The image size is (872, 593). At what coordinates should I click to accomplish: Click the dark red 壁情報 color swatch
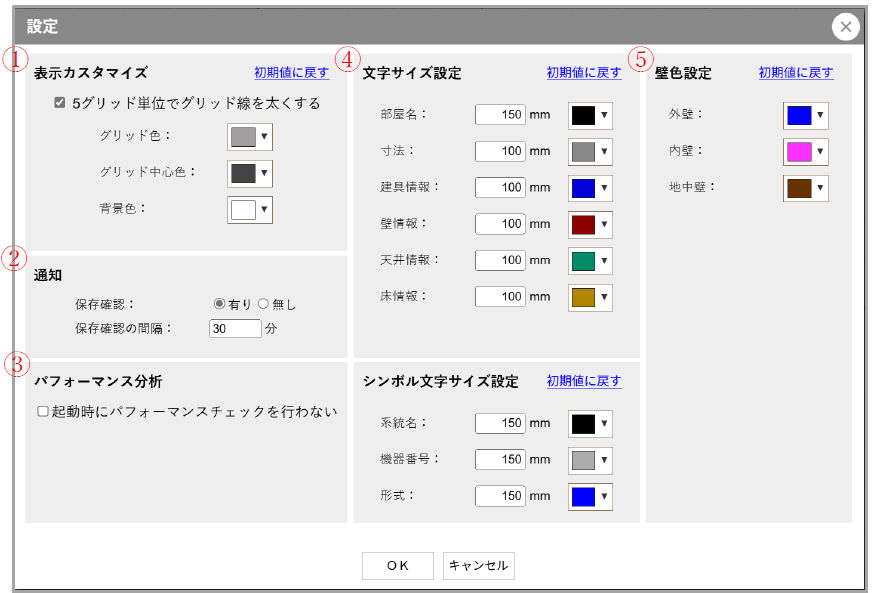583,224
